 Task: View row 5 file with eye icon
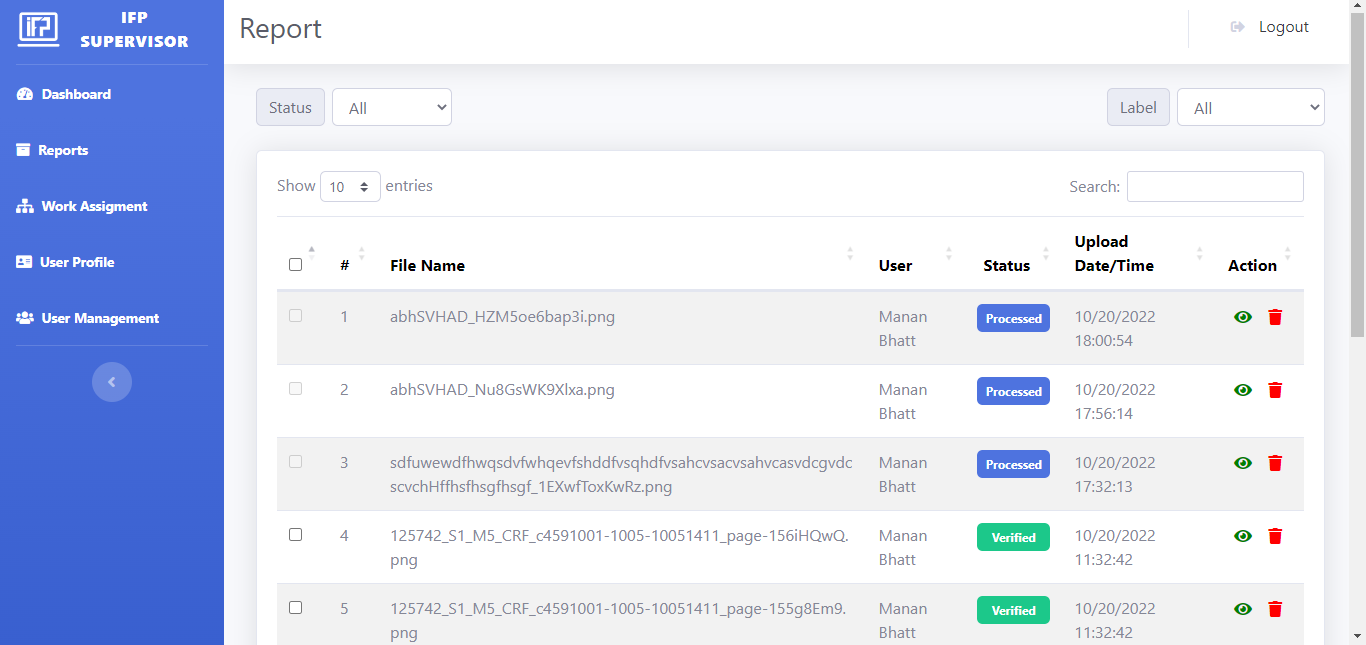1243,609
